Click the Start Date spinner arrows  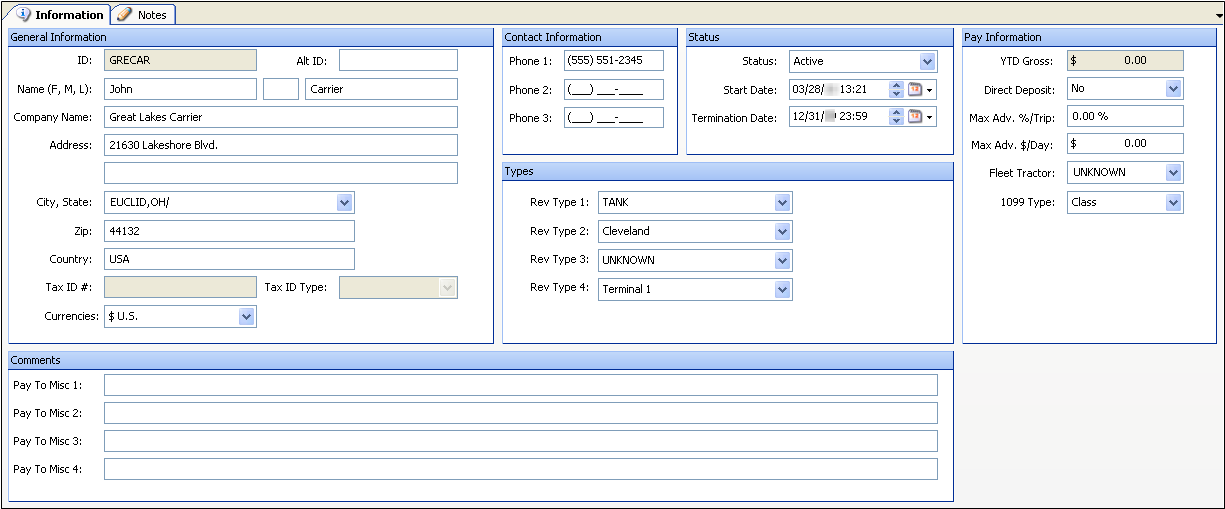896,89
